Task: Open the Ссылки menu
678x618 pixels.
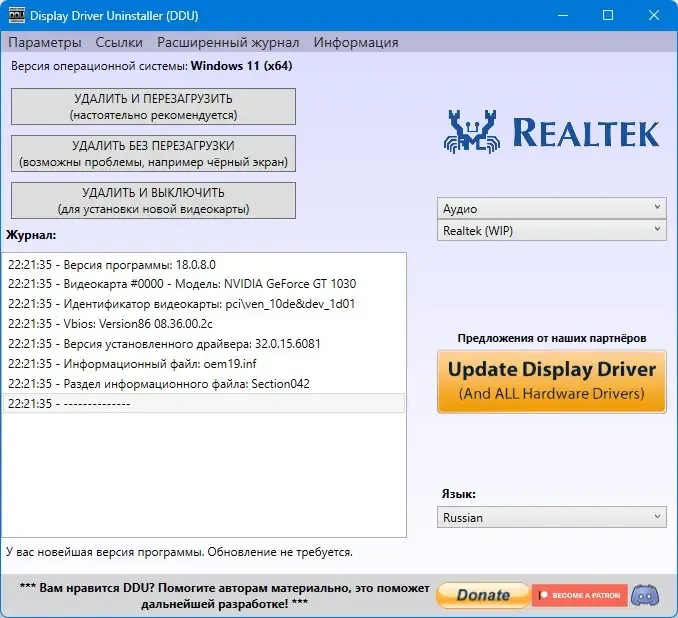Action: click(x=119, y=42)
